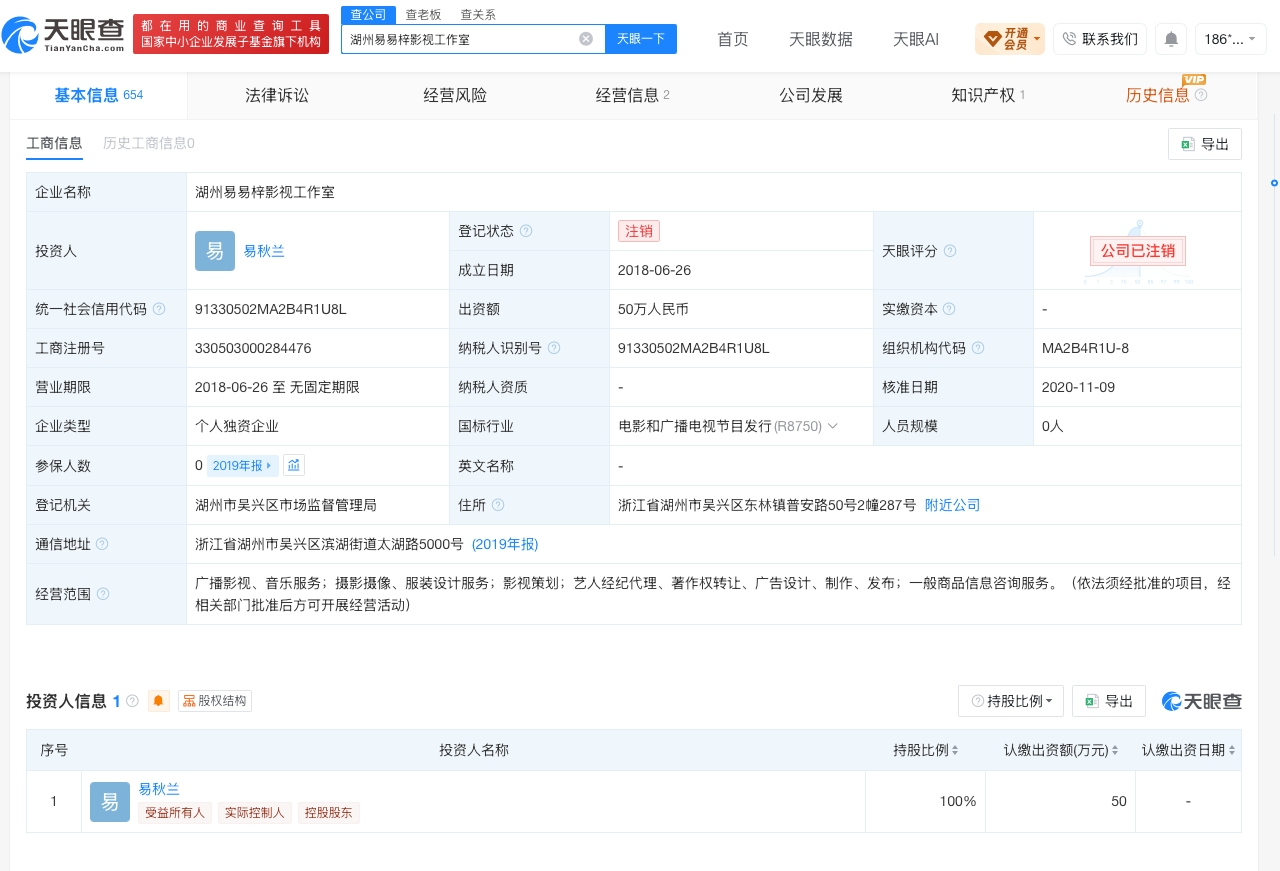The height and width of the screenshot is (871, 1280).
Task: Switch to the 工商信息 sub-tab
Action: tap(54, 143)
